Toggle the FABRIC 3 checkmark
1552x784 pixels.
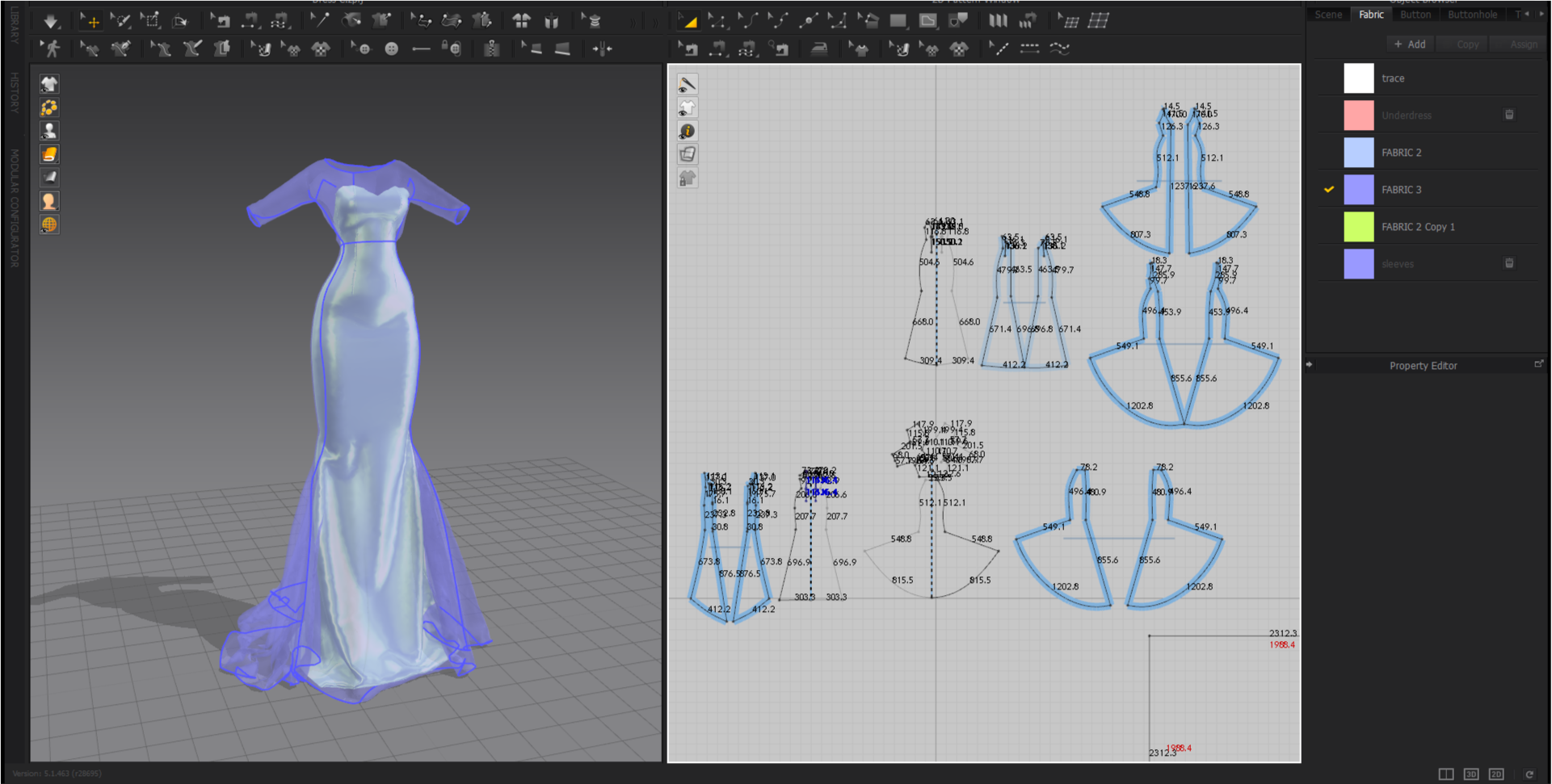[x=1328, y=190]
